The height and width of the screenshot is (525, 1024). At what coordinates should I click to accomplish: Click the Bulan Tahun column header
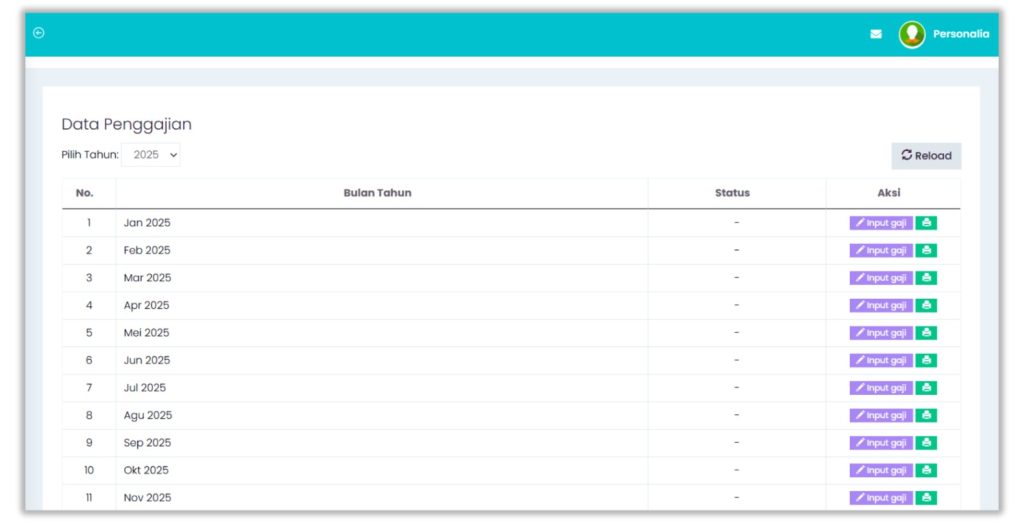pyautogui.click(x=377, y=193)
